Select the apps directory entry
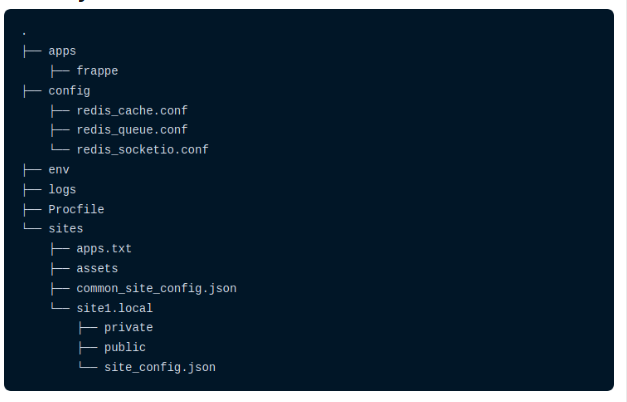 (x=62, y=50)
